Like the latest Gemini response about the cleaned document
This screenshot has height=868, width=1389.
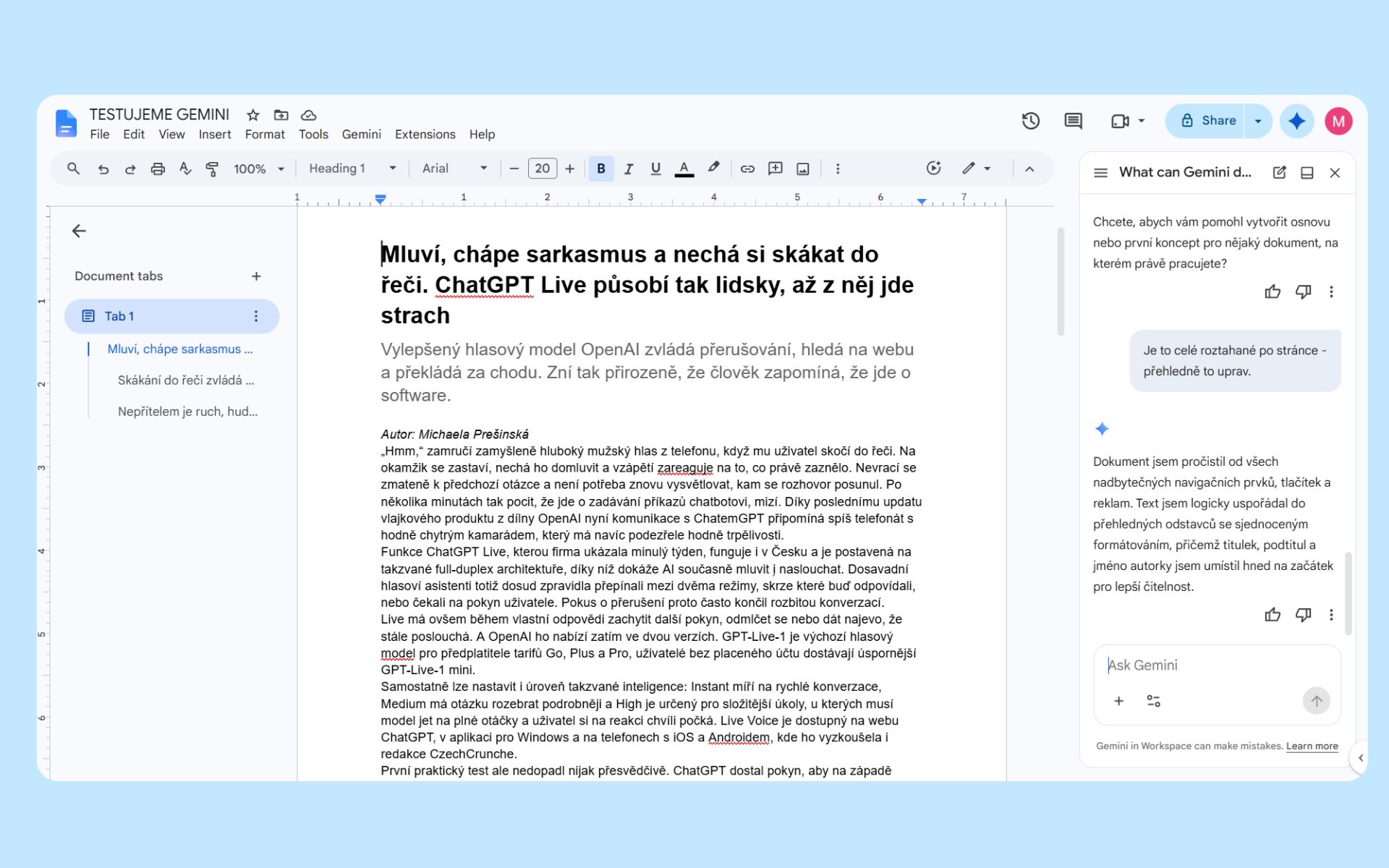[1273, 615]
